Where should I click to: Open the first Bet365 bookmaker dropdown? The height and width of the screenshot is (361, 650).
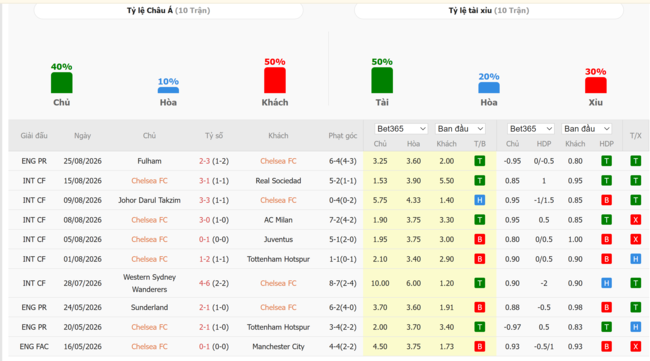[400, 129]
